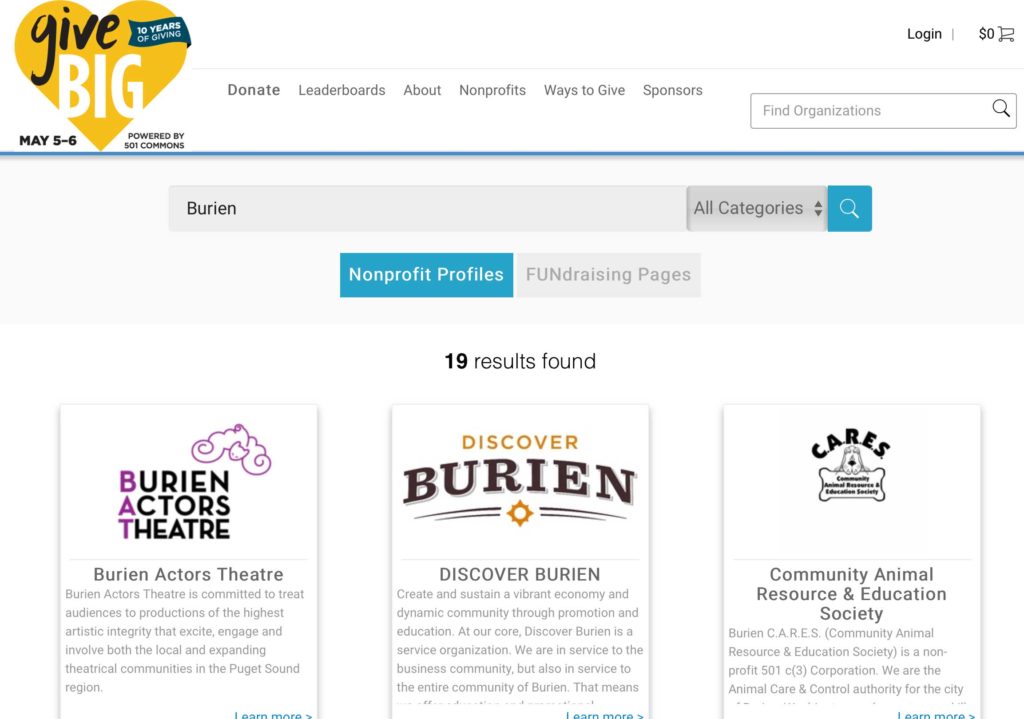Click the DISCOVER BURIEN title
Screen dimensions: 1024x719
520,575
